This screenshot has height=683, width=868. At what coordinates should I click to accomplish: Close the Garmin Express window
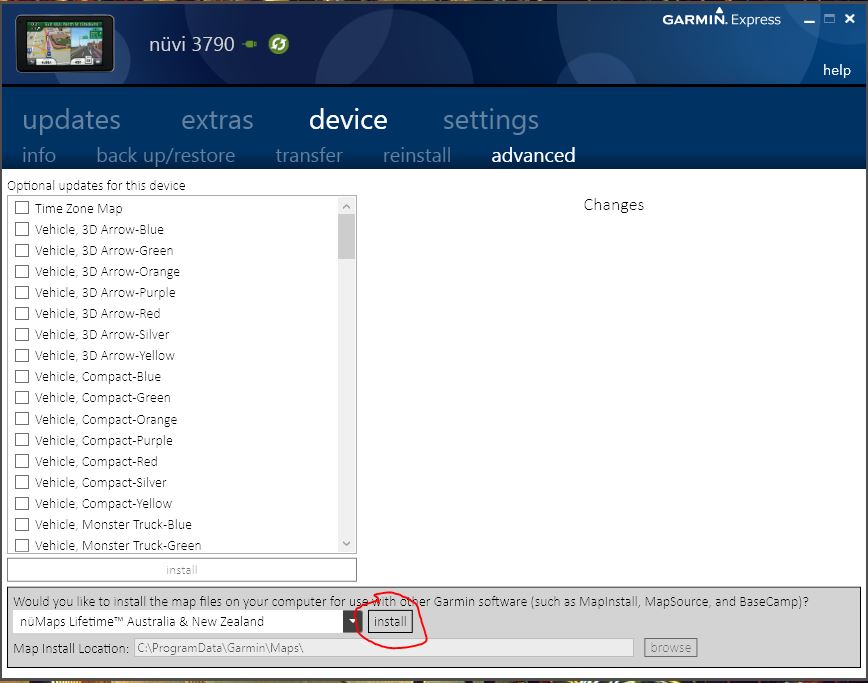pos(850,19)
